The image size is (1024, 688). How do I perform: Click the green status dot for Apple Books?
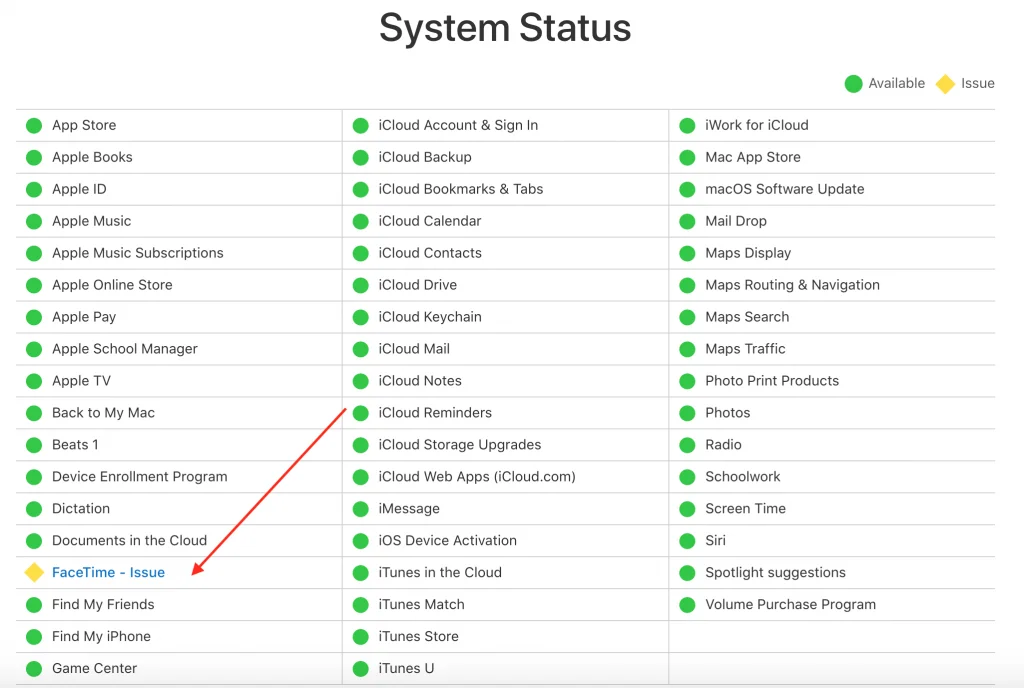click(34, 157)
